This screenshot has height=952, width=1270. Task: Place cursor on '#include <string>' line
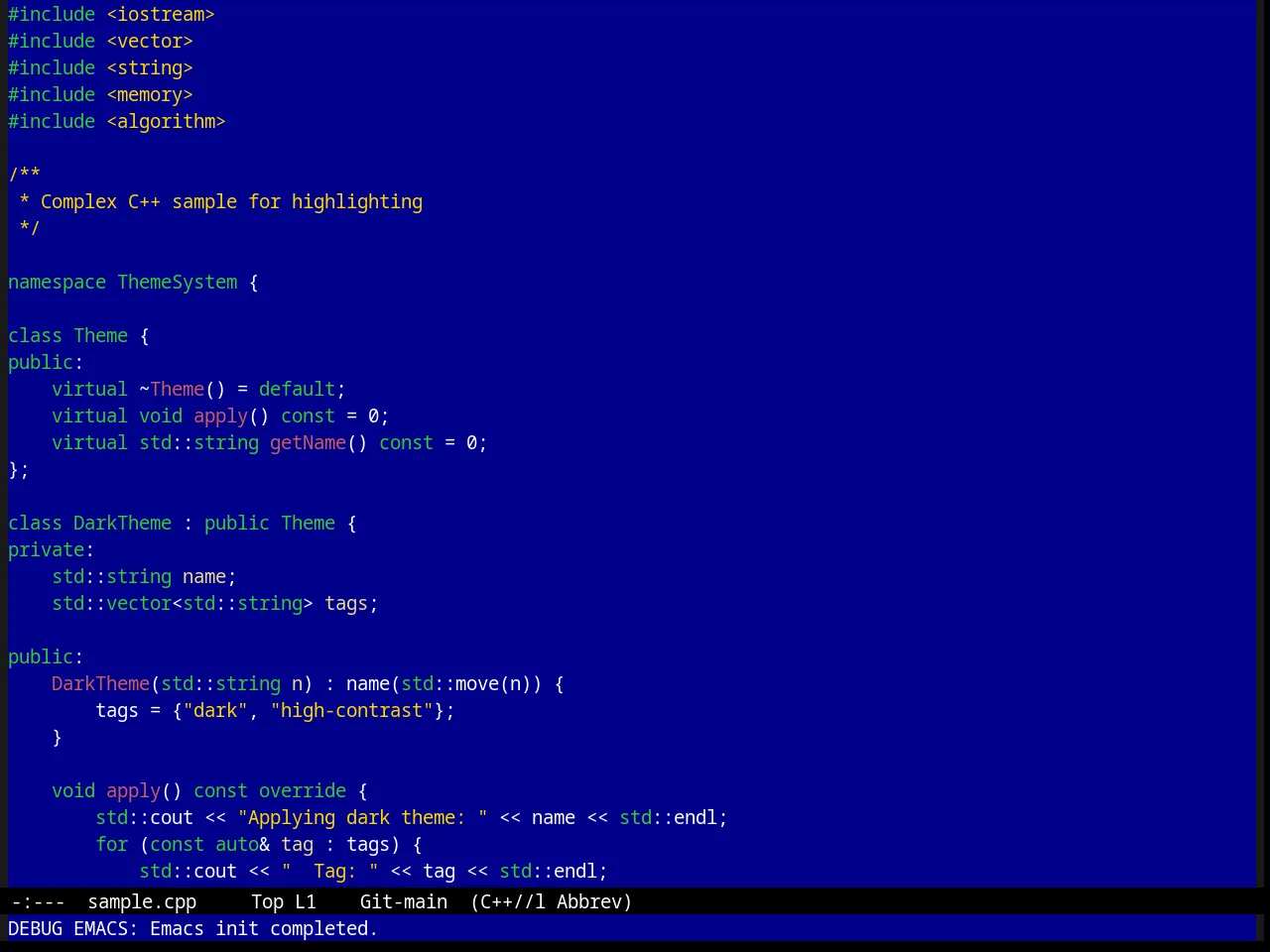100,67
